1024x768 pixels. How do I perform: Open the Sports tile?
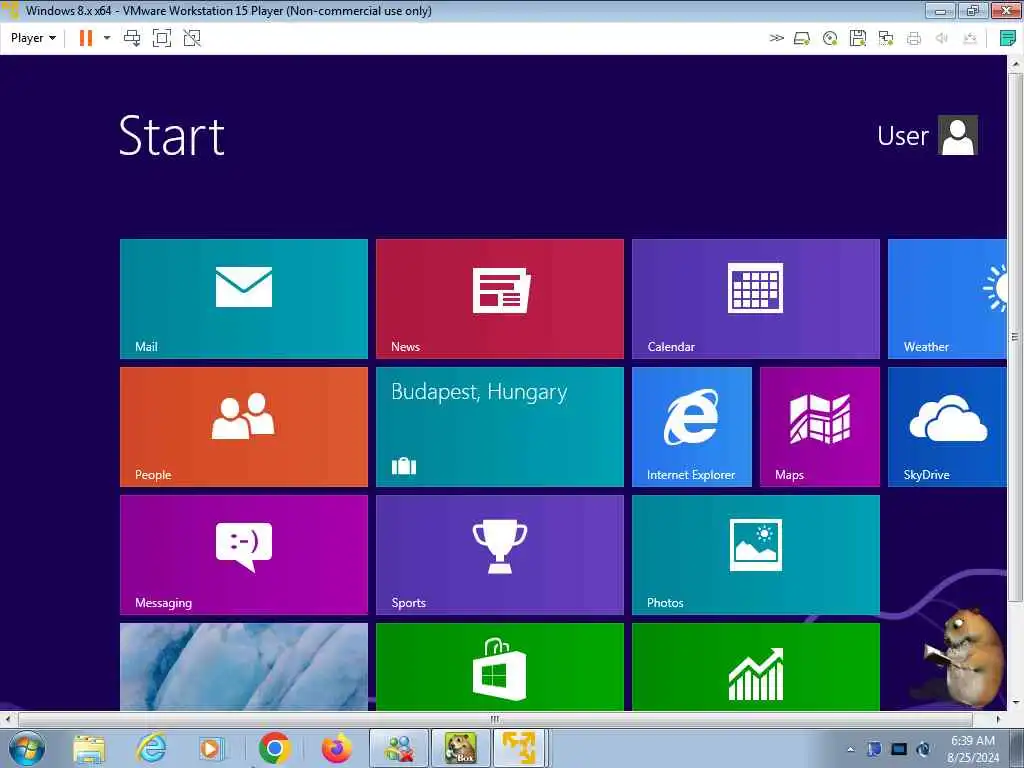click(500, 554)
